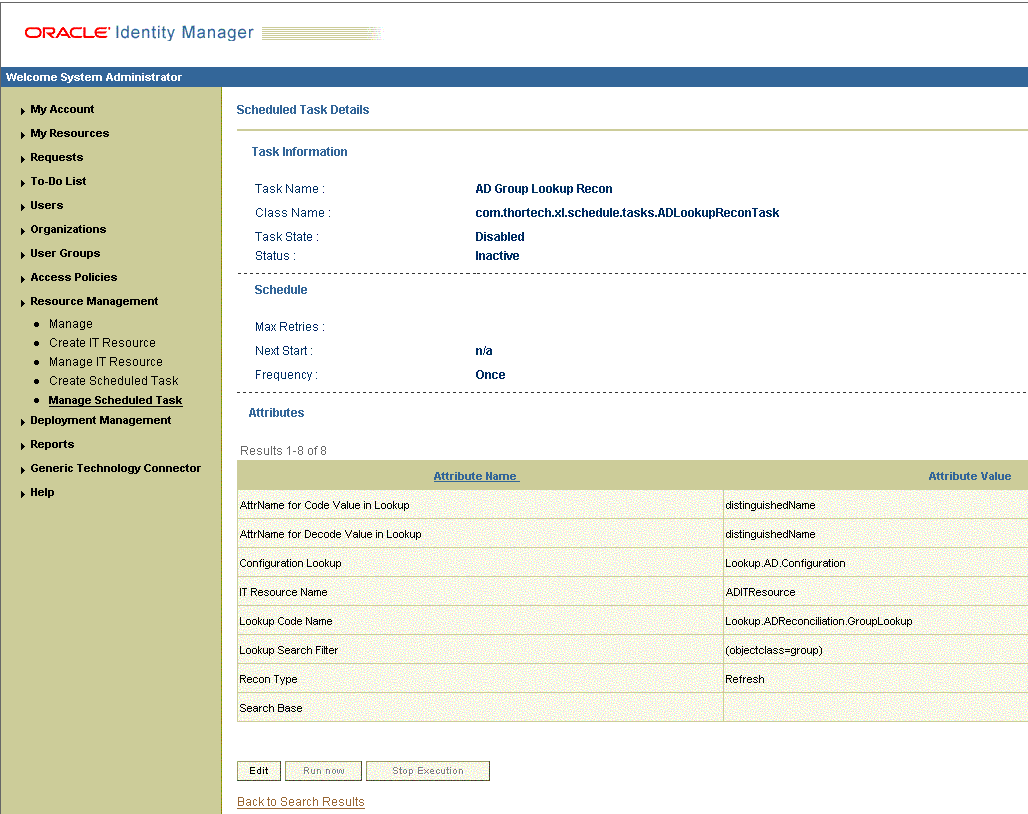Click Lookup.ADReconciliation.GroupLookup value
The width and height of the screenshot is (1028, 814).
point(819,621)
